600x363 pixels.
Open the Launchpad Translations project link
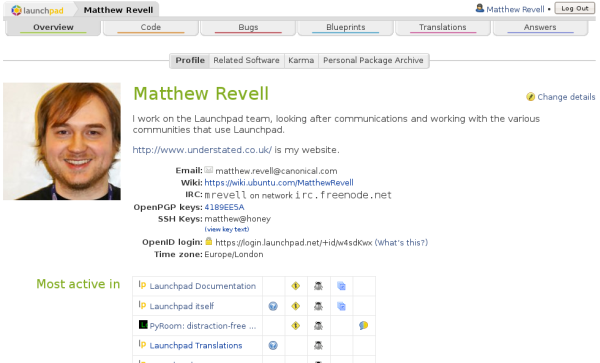point(196,345)
